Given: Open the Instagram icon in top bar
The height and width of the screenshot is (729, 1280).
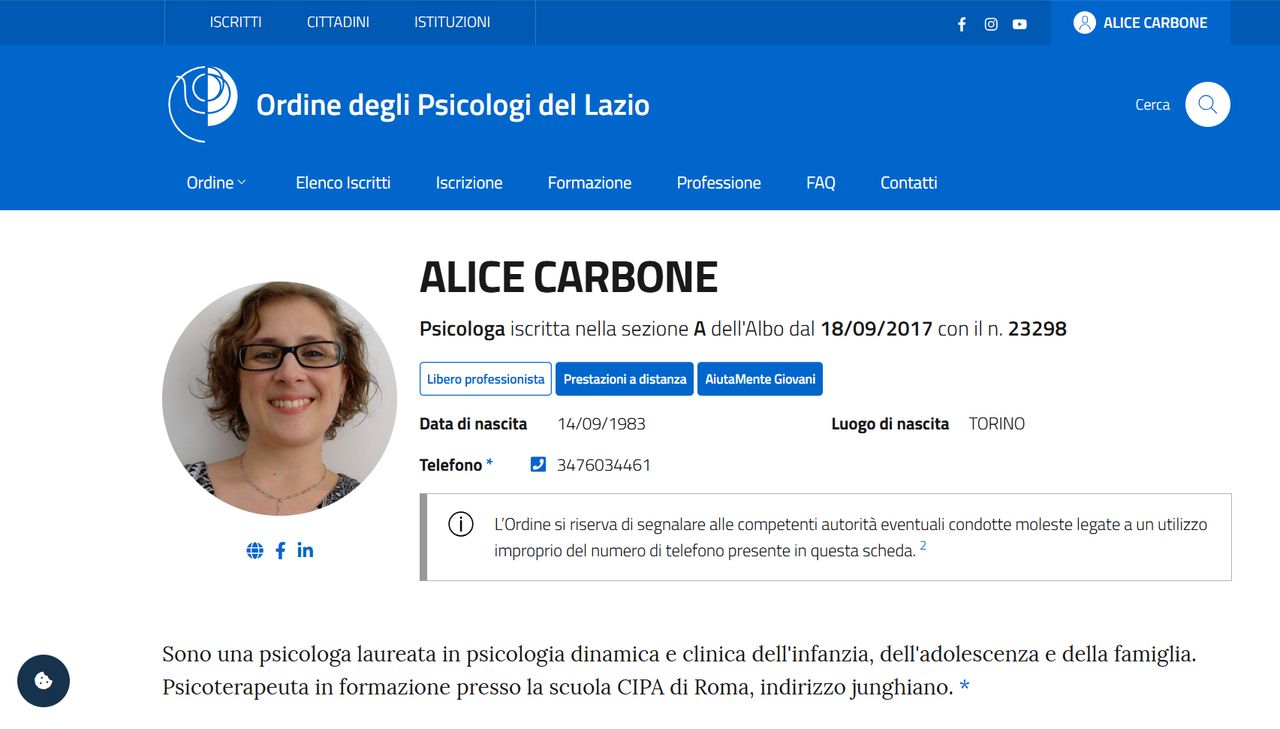Looking at the screenshot, I should 991,24.
